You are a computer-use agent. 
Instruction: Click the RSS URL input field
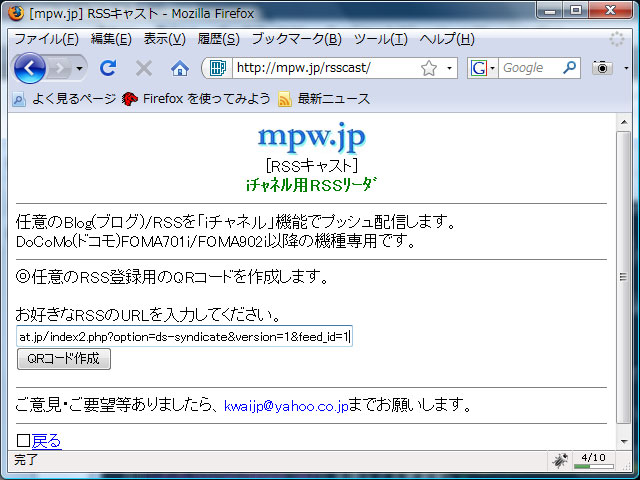[184, 336]
